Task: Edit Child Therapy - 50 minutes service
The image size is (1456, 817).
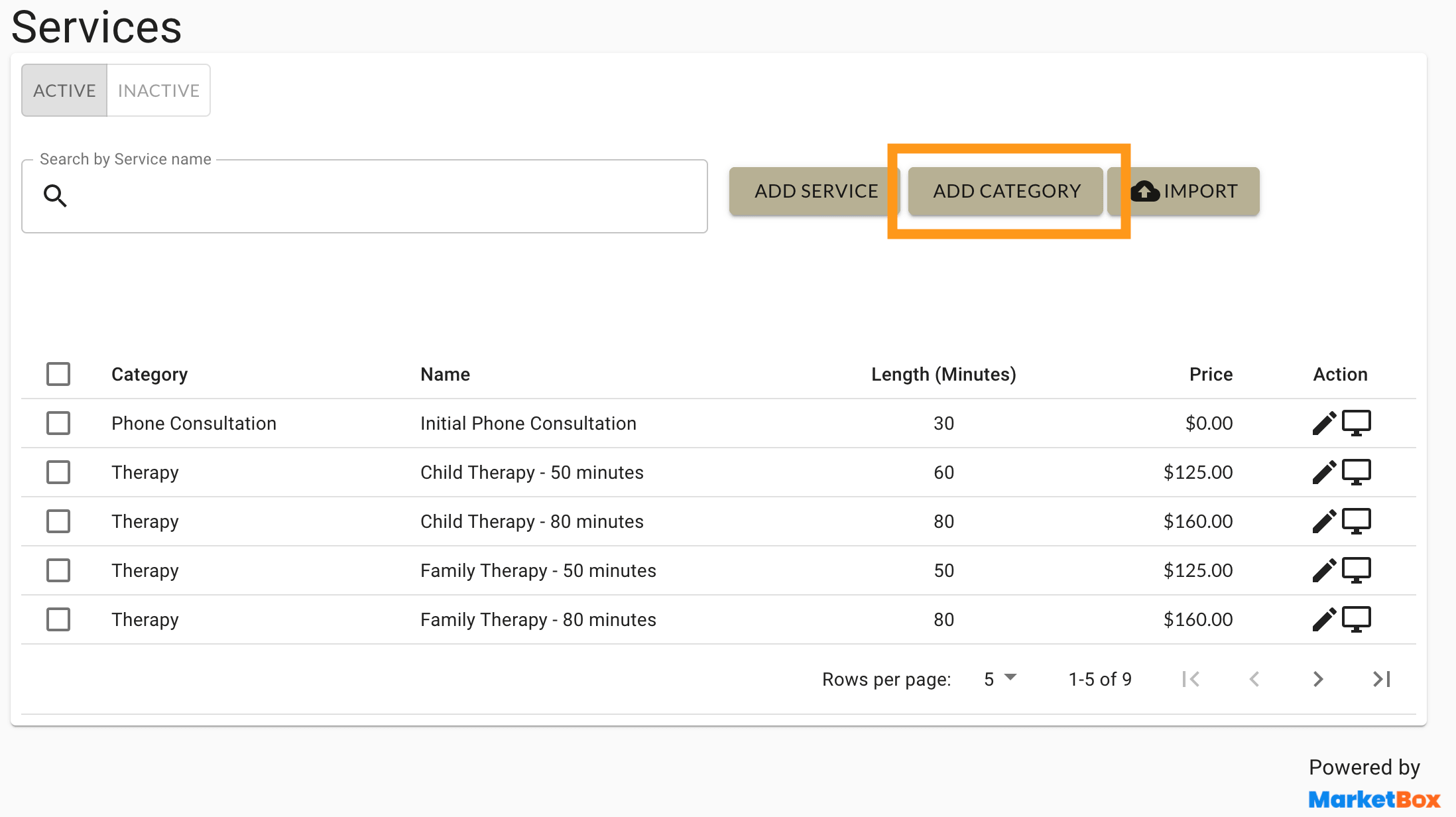Action: (1323, 472)
